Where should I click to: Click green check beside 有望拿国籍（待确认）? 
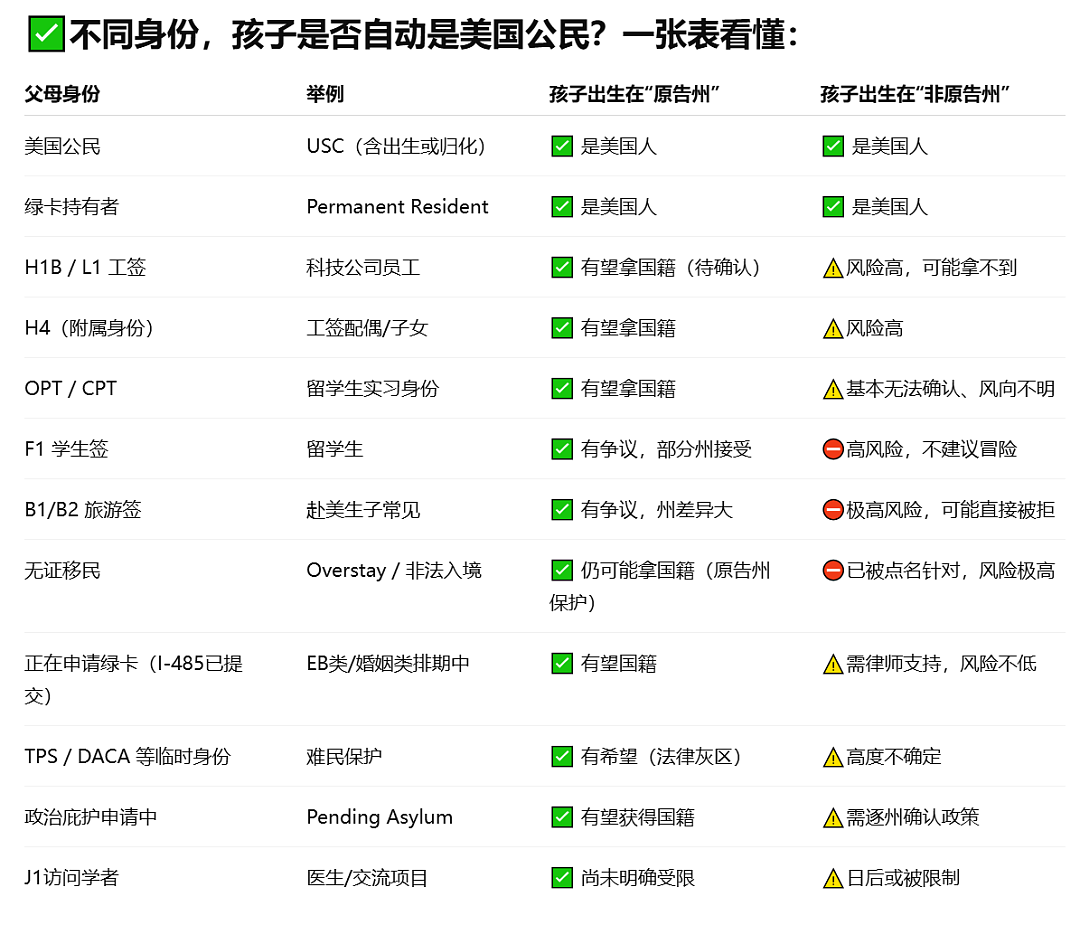(562, 267)
